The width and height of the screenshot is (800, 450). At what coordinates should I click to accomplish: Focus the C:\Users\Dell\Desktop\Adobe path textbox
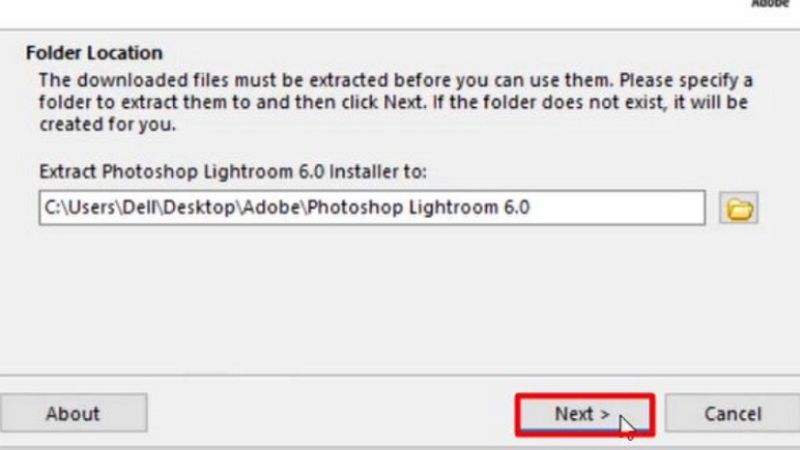[372, 208]
